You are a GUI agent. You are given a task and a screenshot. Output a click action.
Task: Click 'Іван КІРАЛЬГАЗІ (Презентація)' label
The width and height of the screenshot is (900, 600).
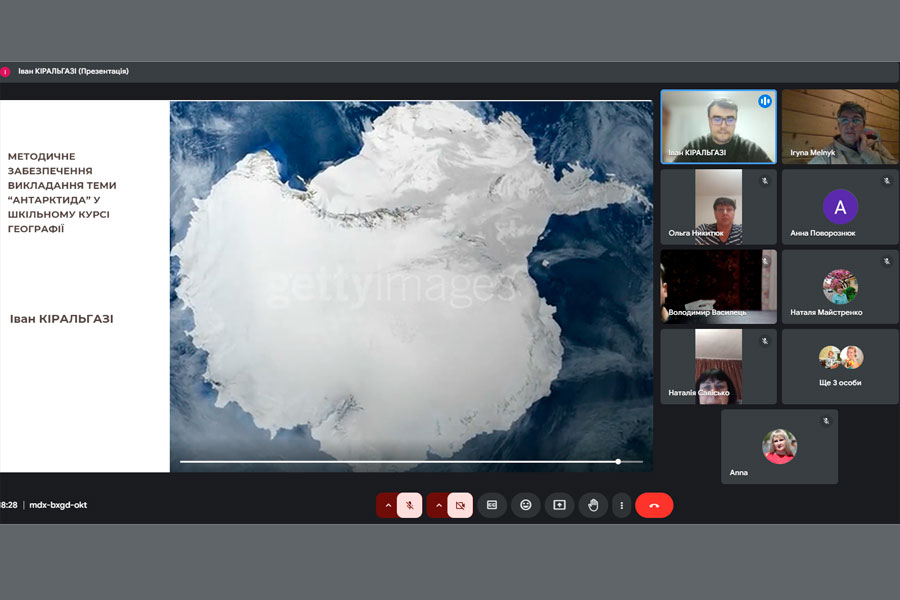(73, 71)
